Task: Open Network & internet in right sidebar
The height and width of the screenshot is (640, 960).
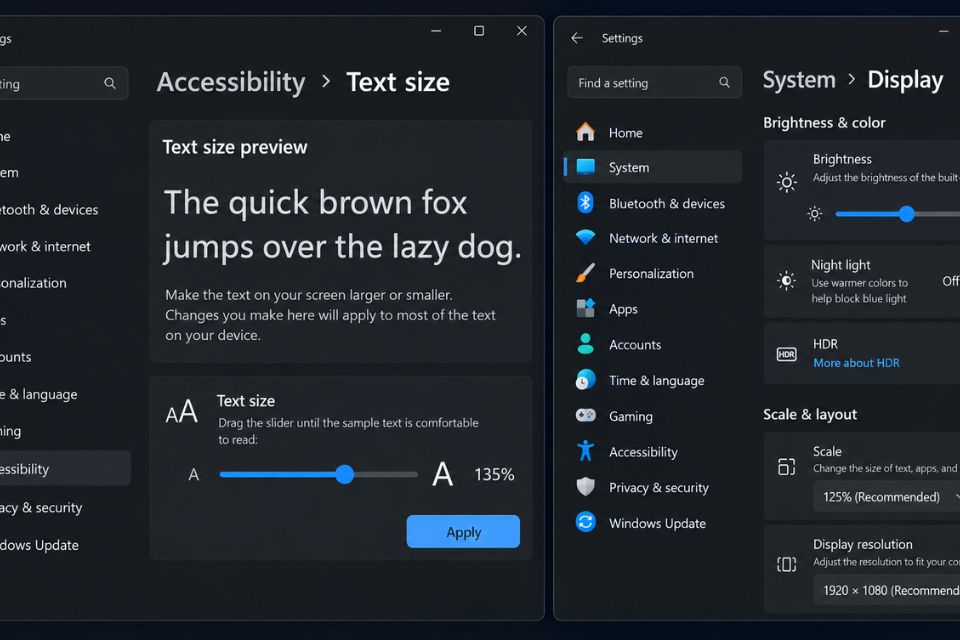Action: pos(653,238)
